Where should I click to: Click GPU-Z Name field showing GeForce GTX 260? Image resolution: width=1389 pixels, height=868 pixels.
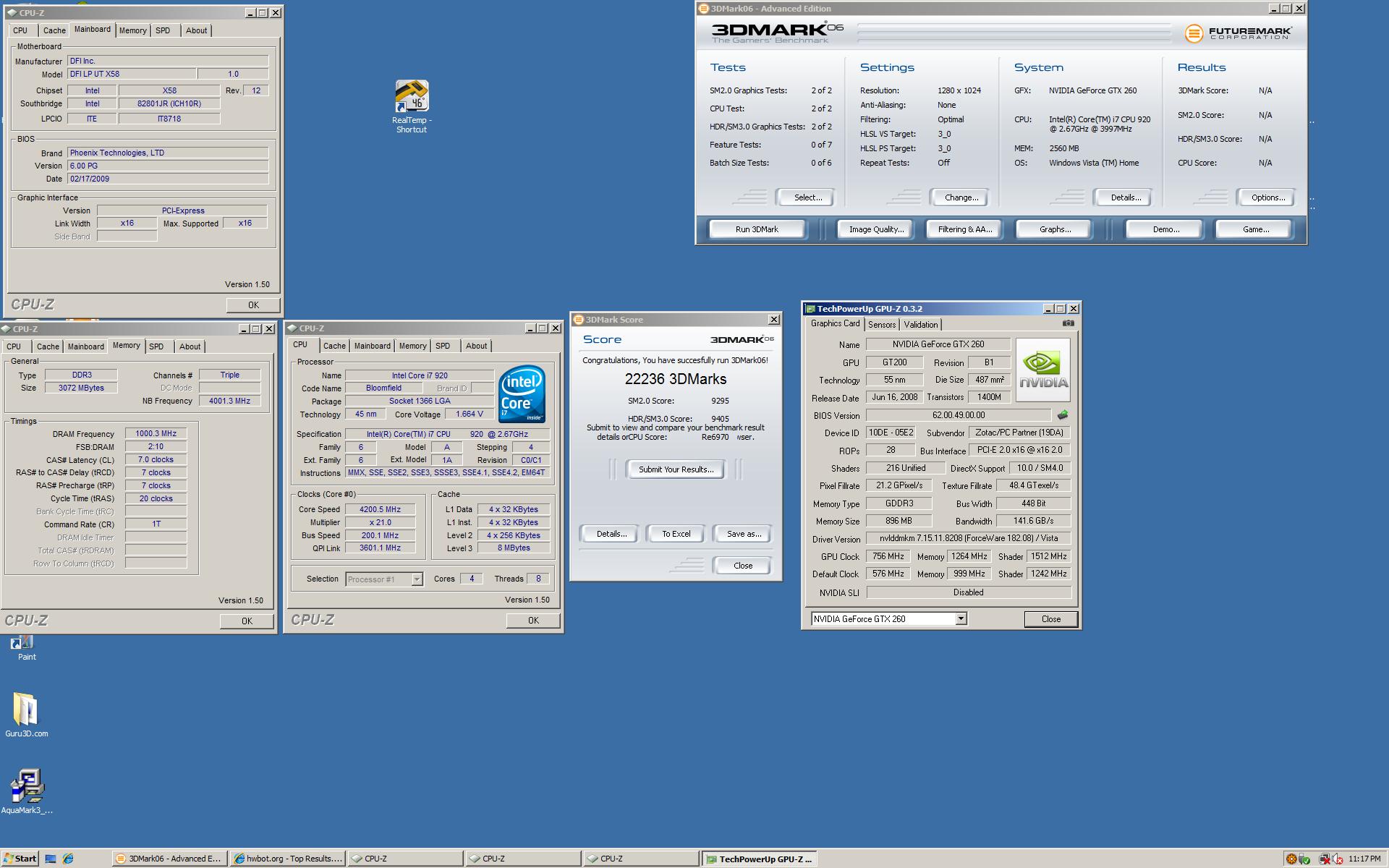(938, 344)
